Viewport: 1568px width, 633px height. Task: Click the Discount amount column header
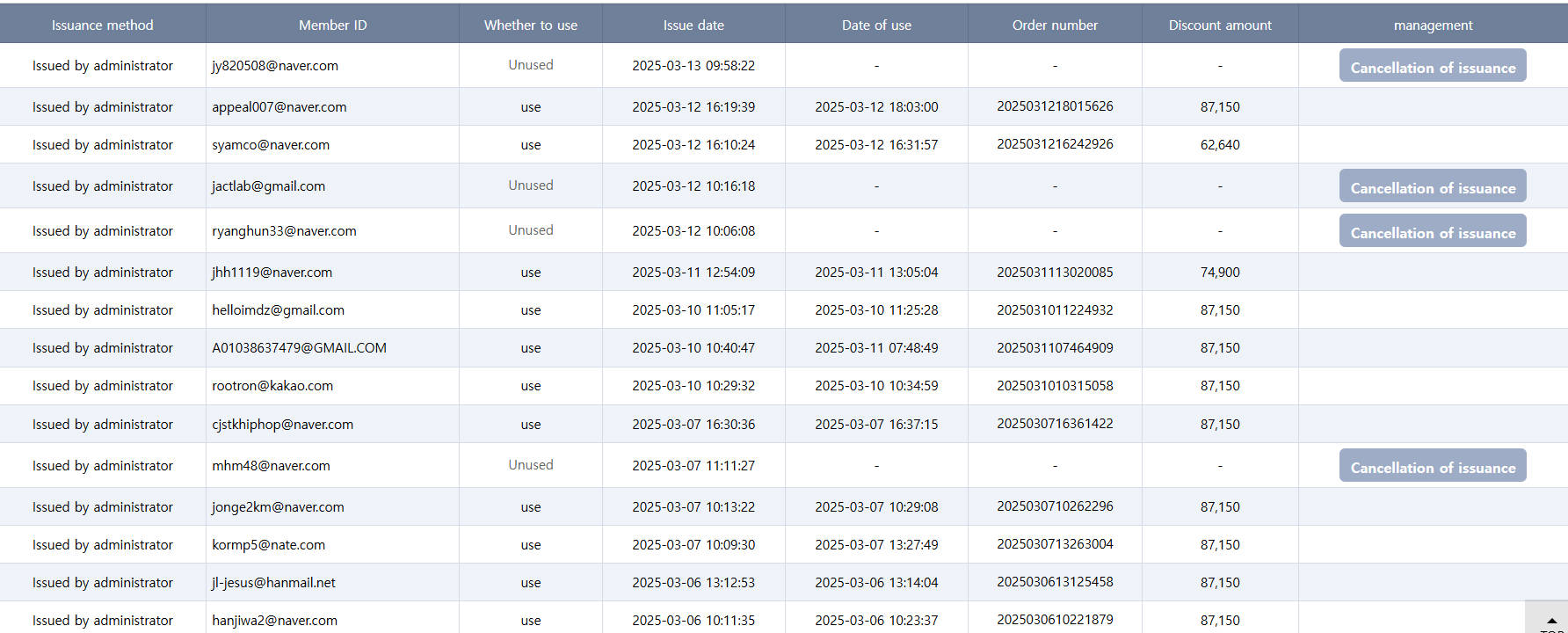point(1219,25)
